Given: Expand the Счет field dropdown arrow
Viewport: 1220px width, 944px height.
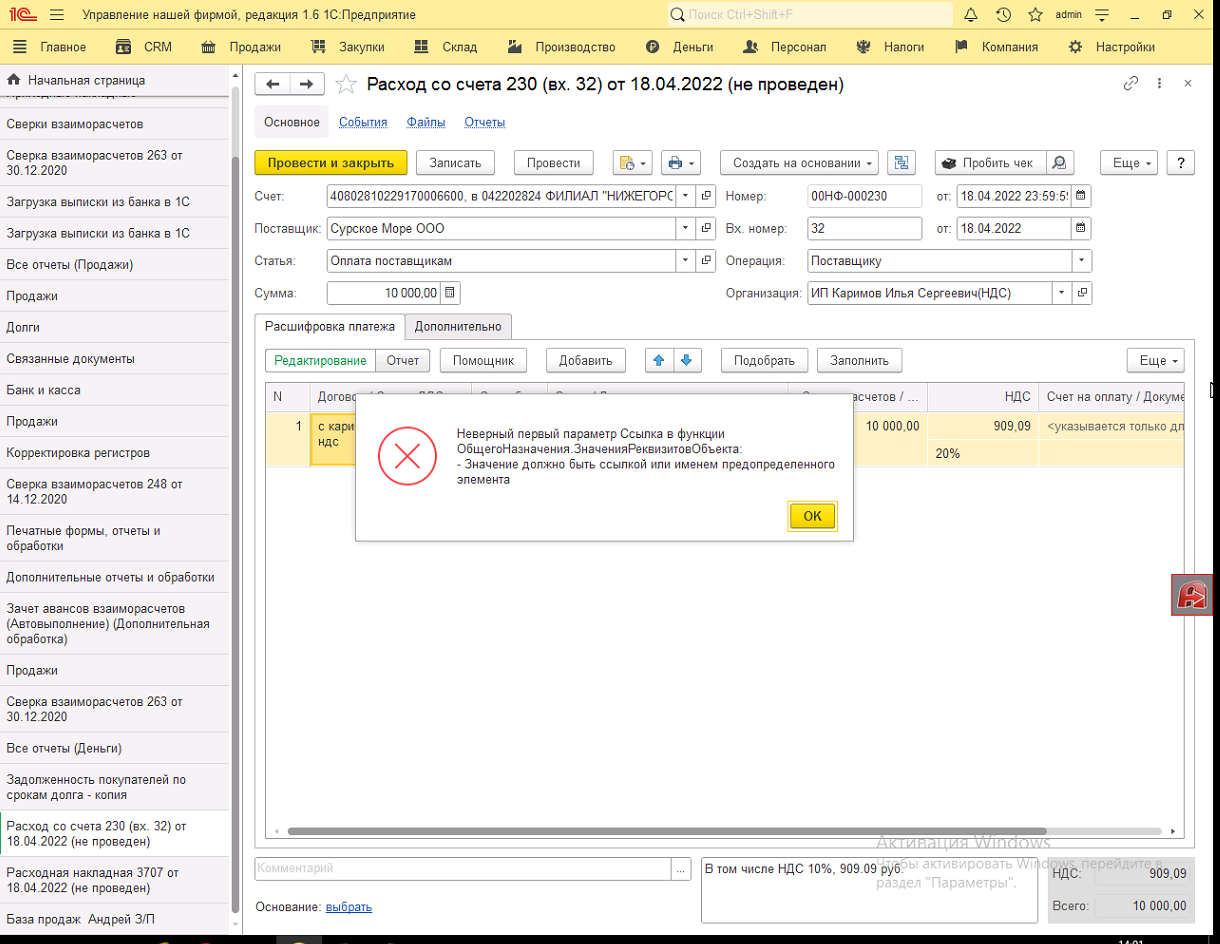Looking at the screenshot, I should (686, 196).
